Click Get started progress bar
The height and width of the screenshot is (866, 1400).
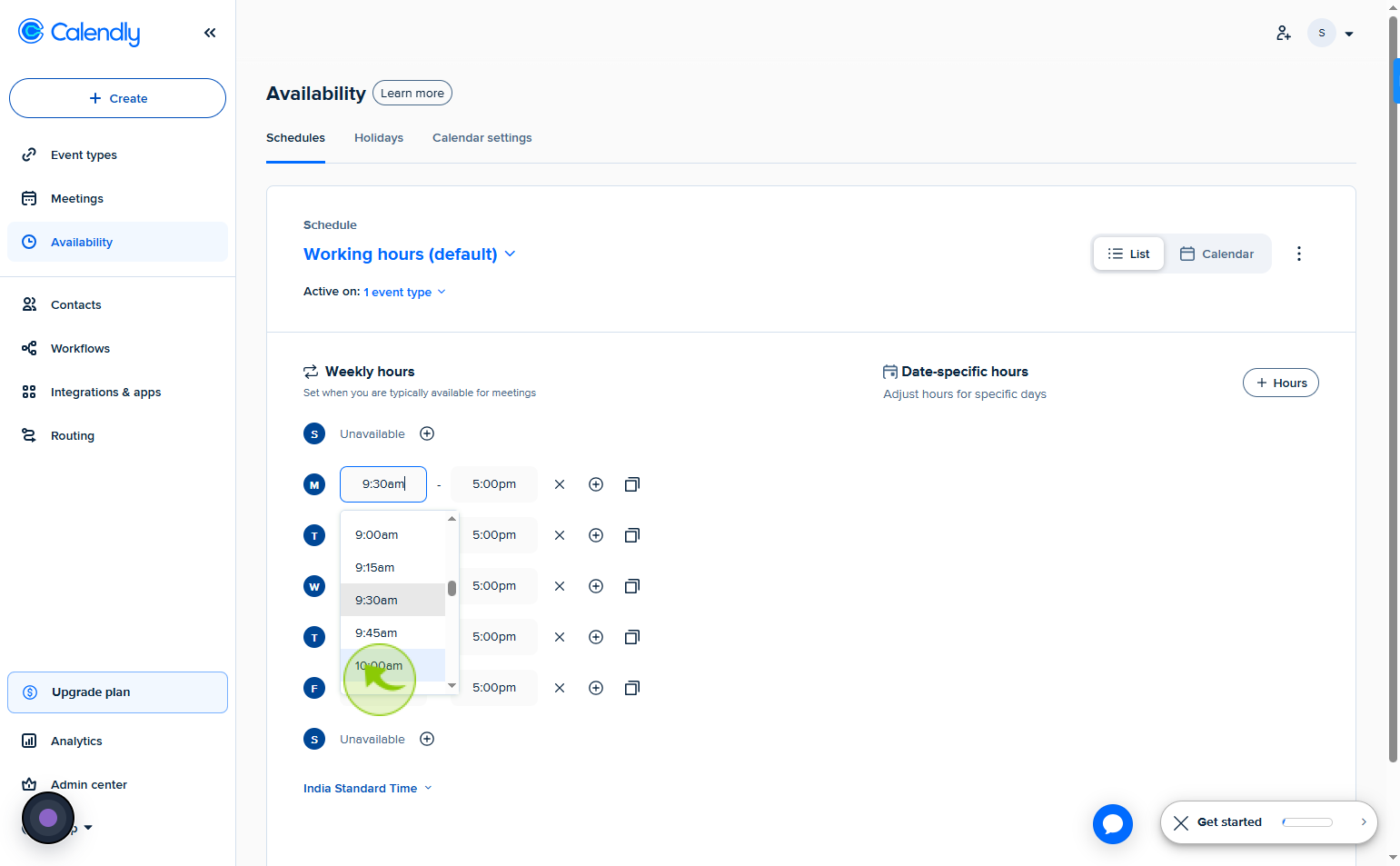coord(1307,822)
